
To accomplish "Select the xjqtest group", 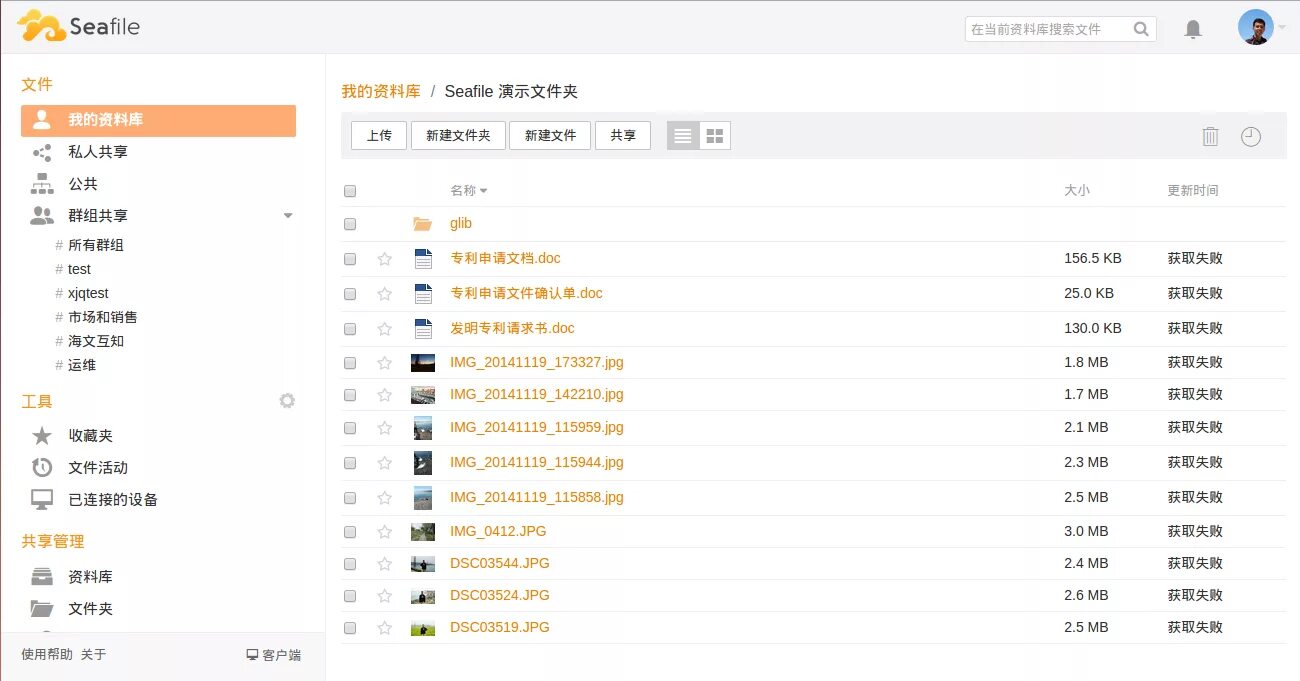I will [88, 293].
